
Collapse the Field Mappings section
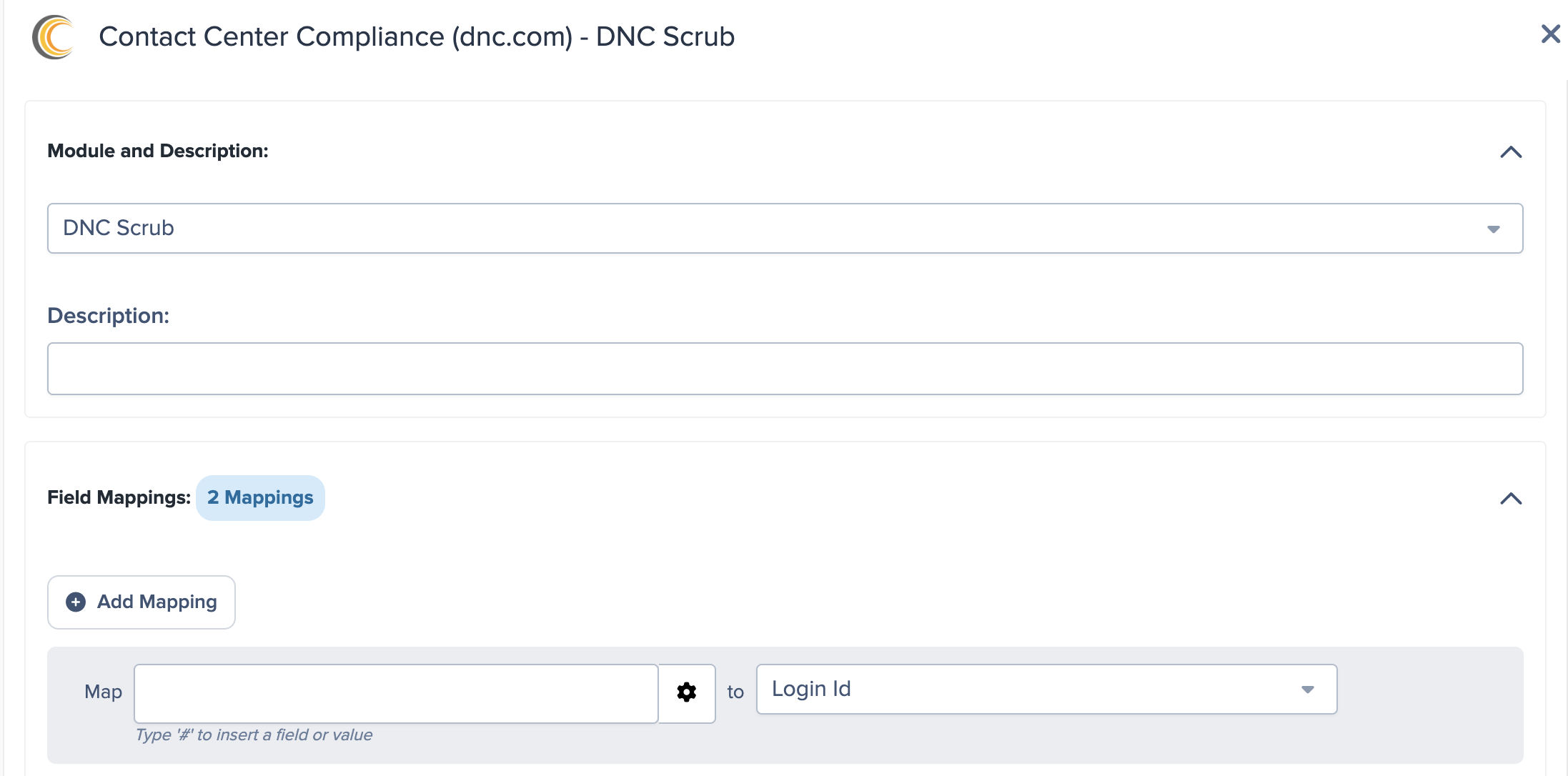tap(1510, 499)
